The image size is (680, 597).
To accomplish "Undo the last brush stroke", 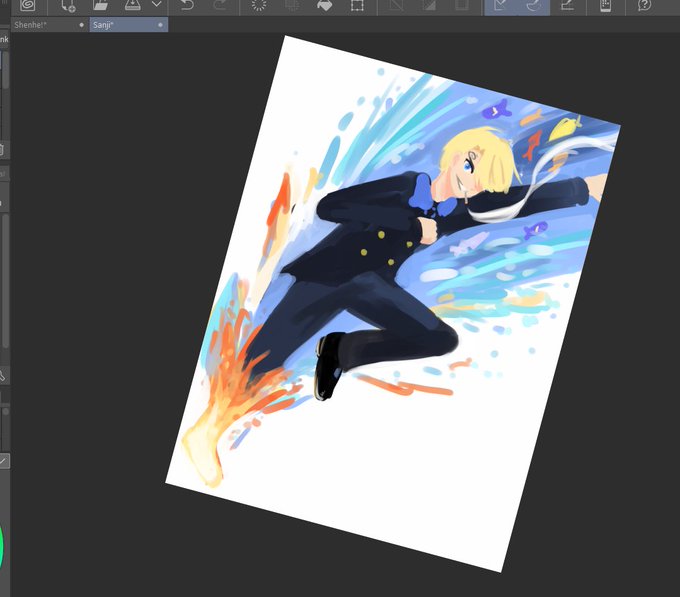I will (187, 5).
